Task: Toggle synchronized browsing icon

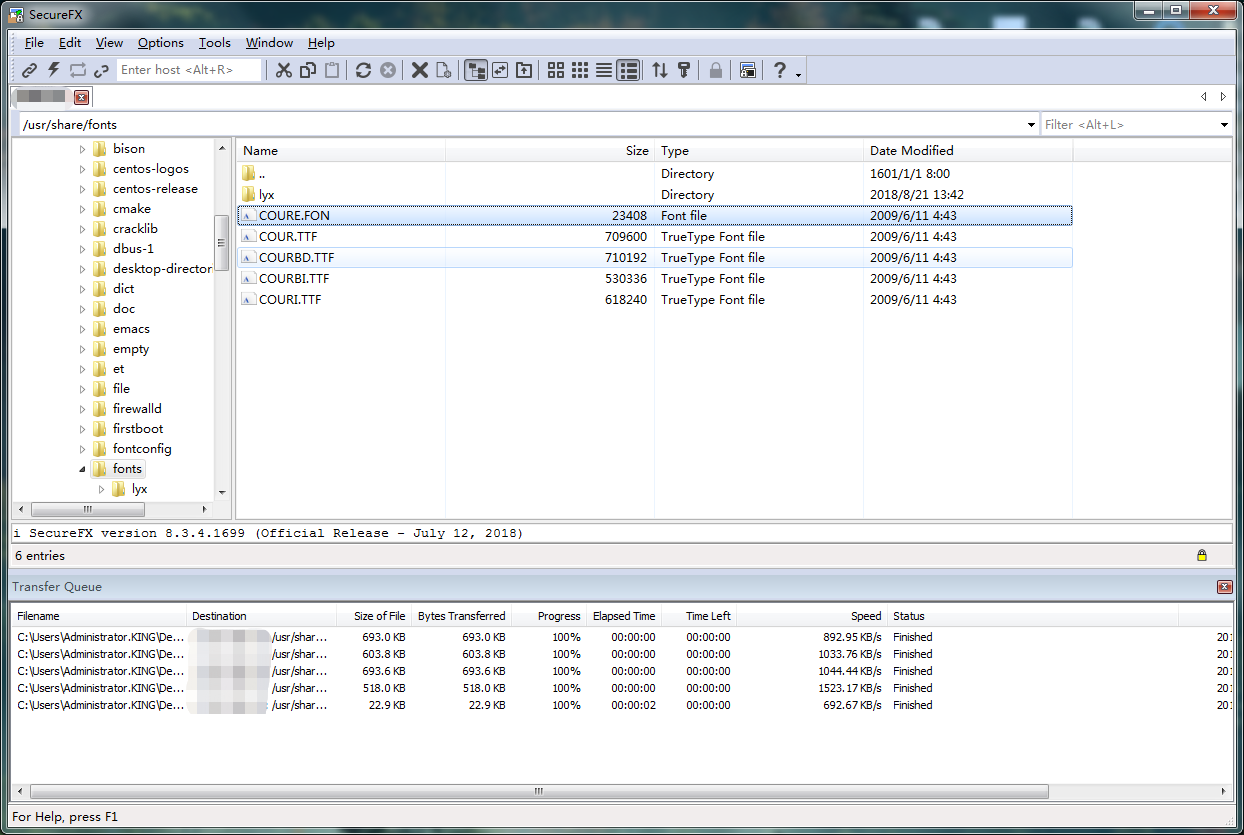Action: pyautogui.click(x=500, y=70)
